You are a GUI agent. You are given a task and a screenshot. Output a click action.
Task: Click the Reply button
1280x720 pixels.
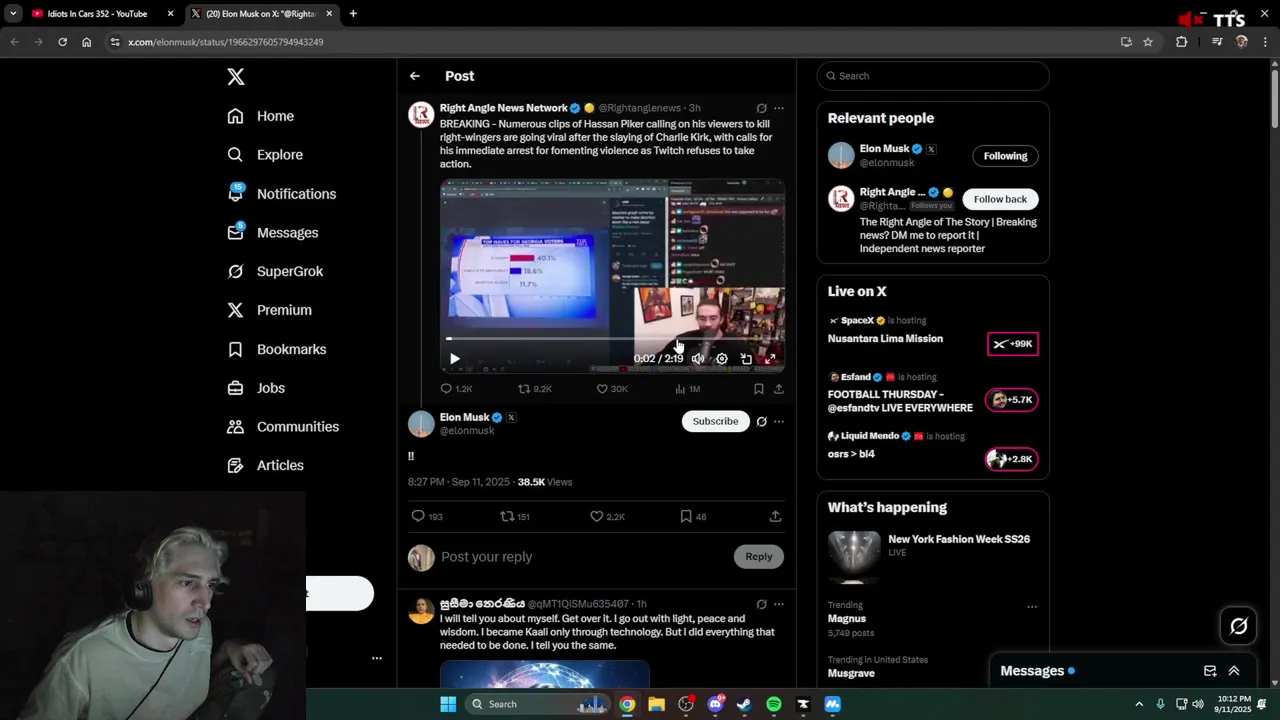pos(759,557)
